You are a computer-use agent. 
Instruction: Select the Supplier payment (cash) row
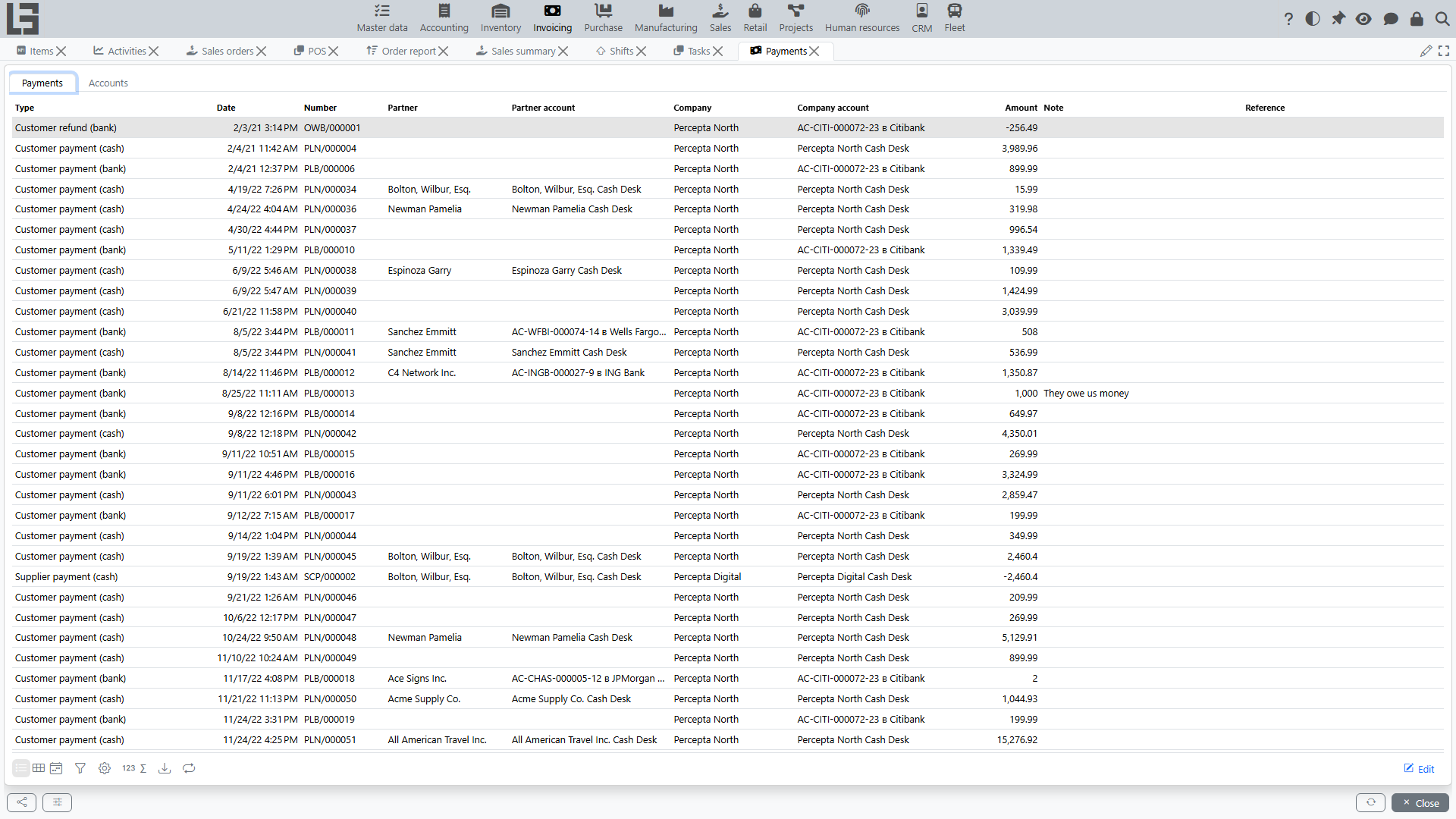[x=727, y=576]
